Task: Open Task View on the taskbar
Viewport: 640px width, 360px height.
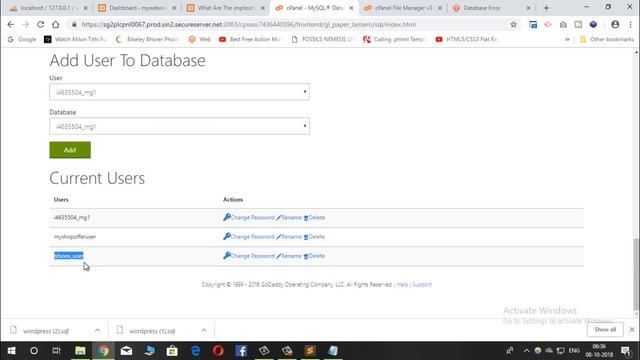Action: pyautogui.click(x=56, y=351)
